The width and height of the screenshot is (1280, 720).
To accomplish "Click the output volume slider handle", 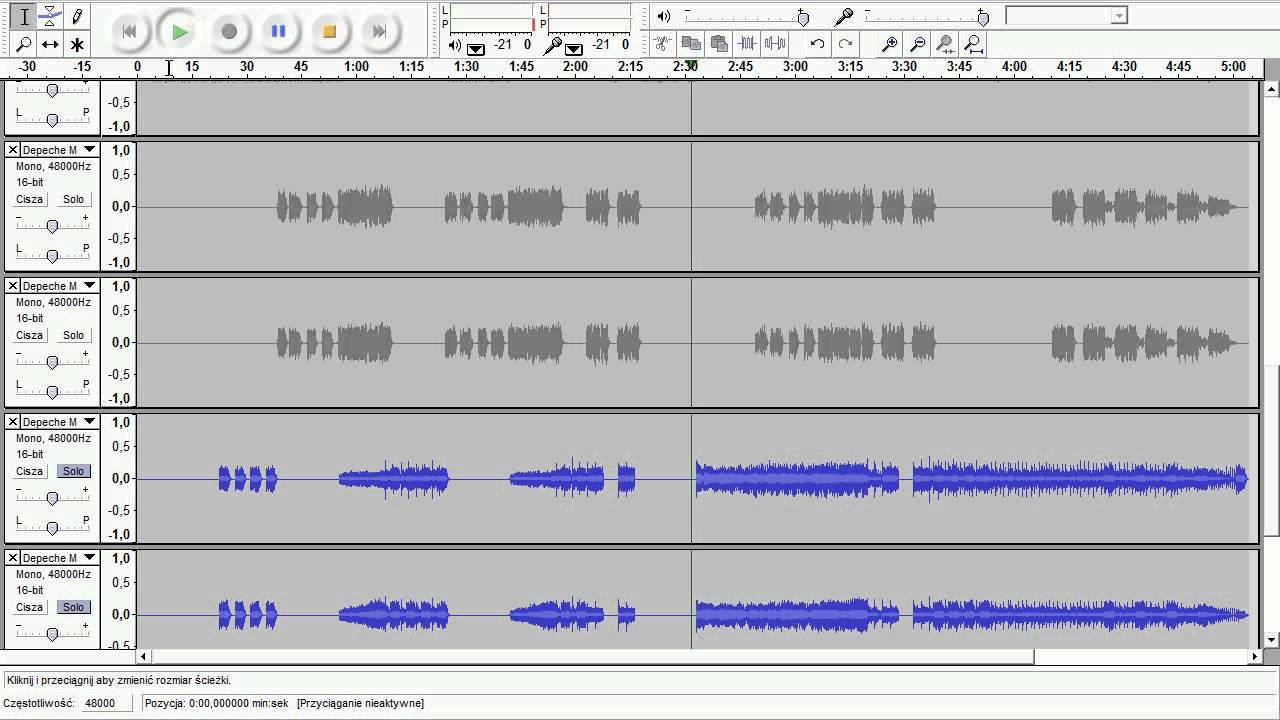I will coord(803,18).
